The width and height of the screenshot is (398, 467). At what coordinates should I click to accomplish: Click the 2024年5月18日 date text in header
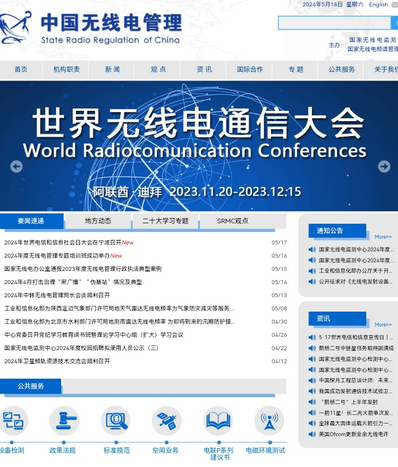[x=322, y=5]
